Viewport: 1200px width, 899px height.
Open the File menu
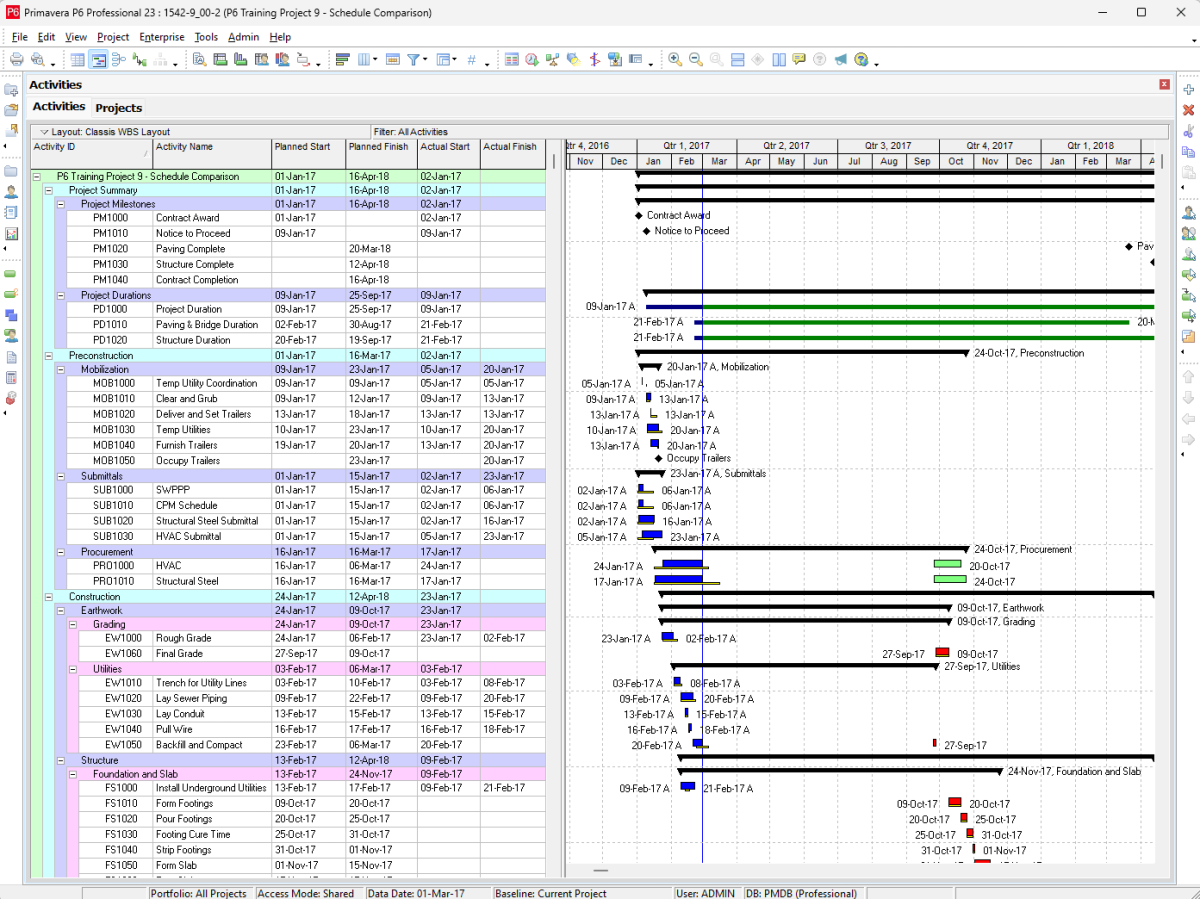point(20,37)
